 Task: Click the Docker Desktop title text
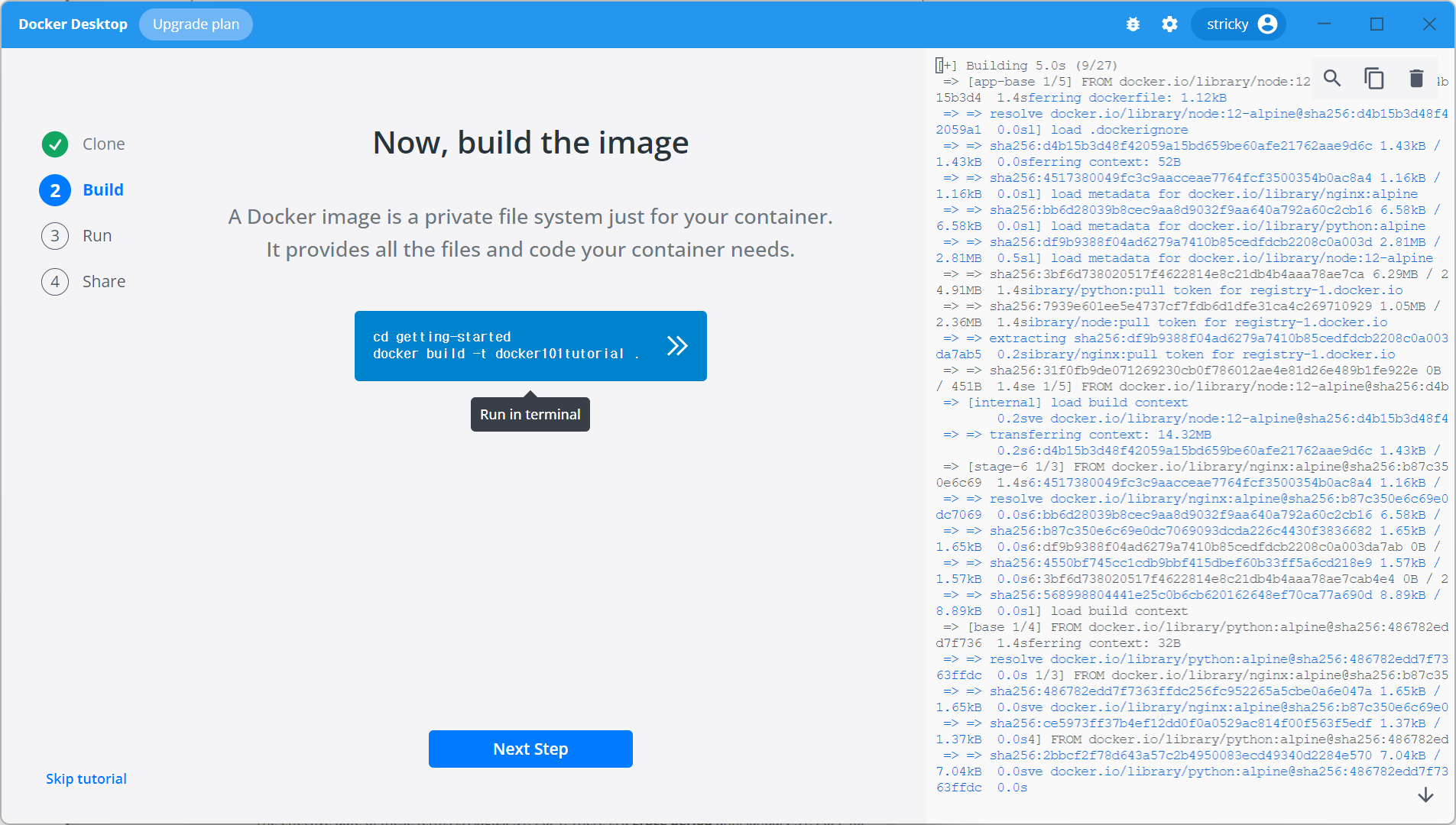click(x=73, y=24)
